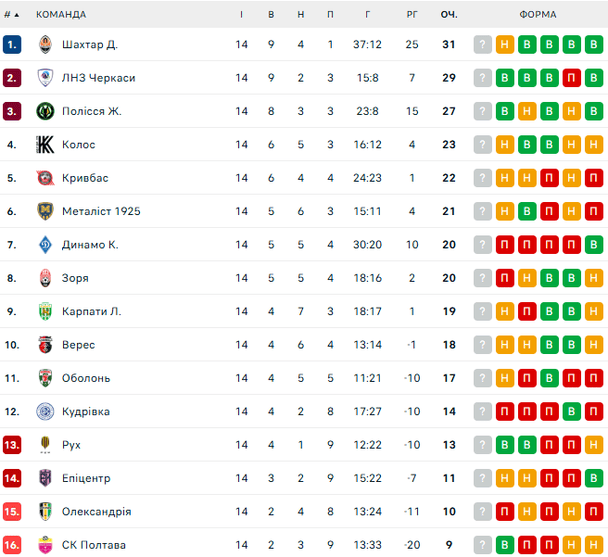The image size is (608, 557).
Task: Click the КОМАНДА column header
Action: [61, 15]
